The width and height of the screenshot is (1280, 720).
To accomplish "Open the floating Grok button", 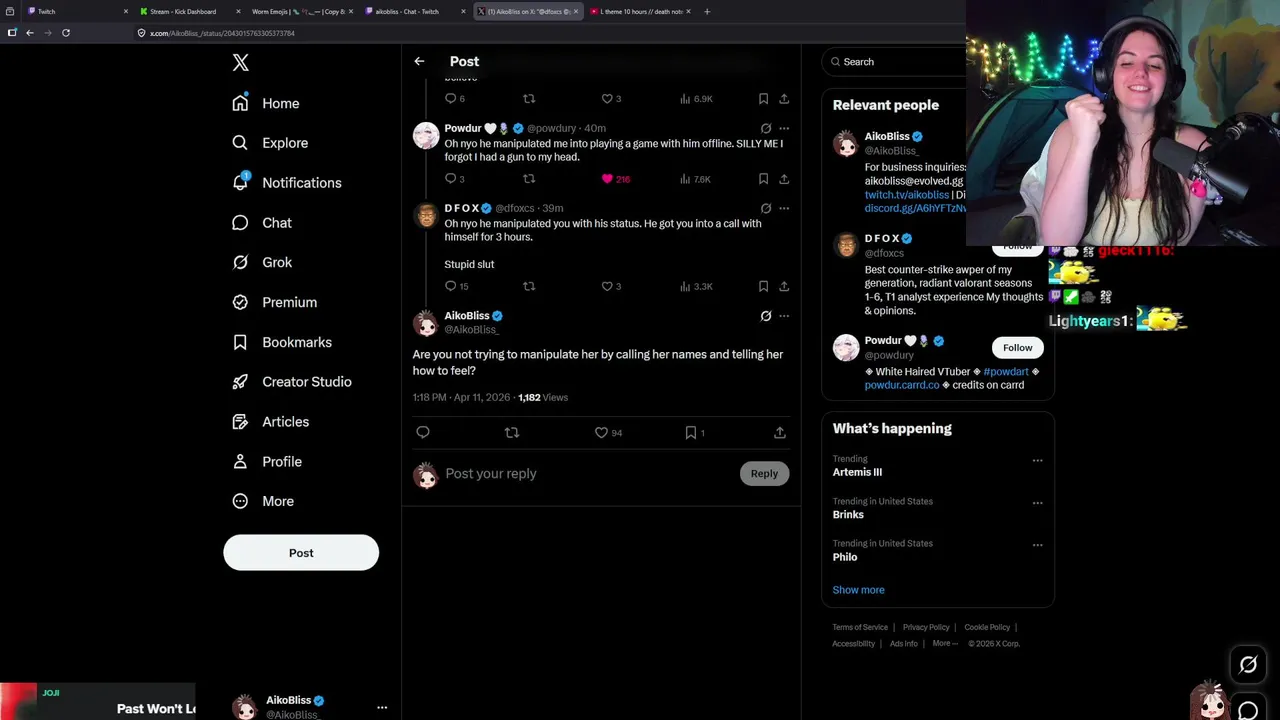I will [1248, 664].
